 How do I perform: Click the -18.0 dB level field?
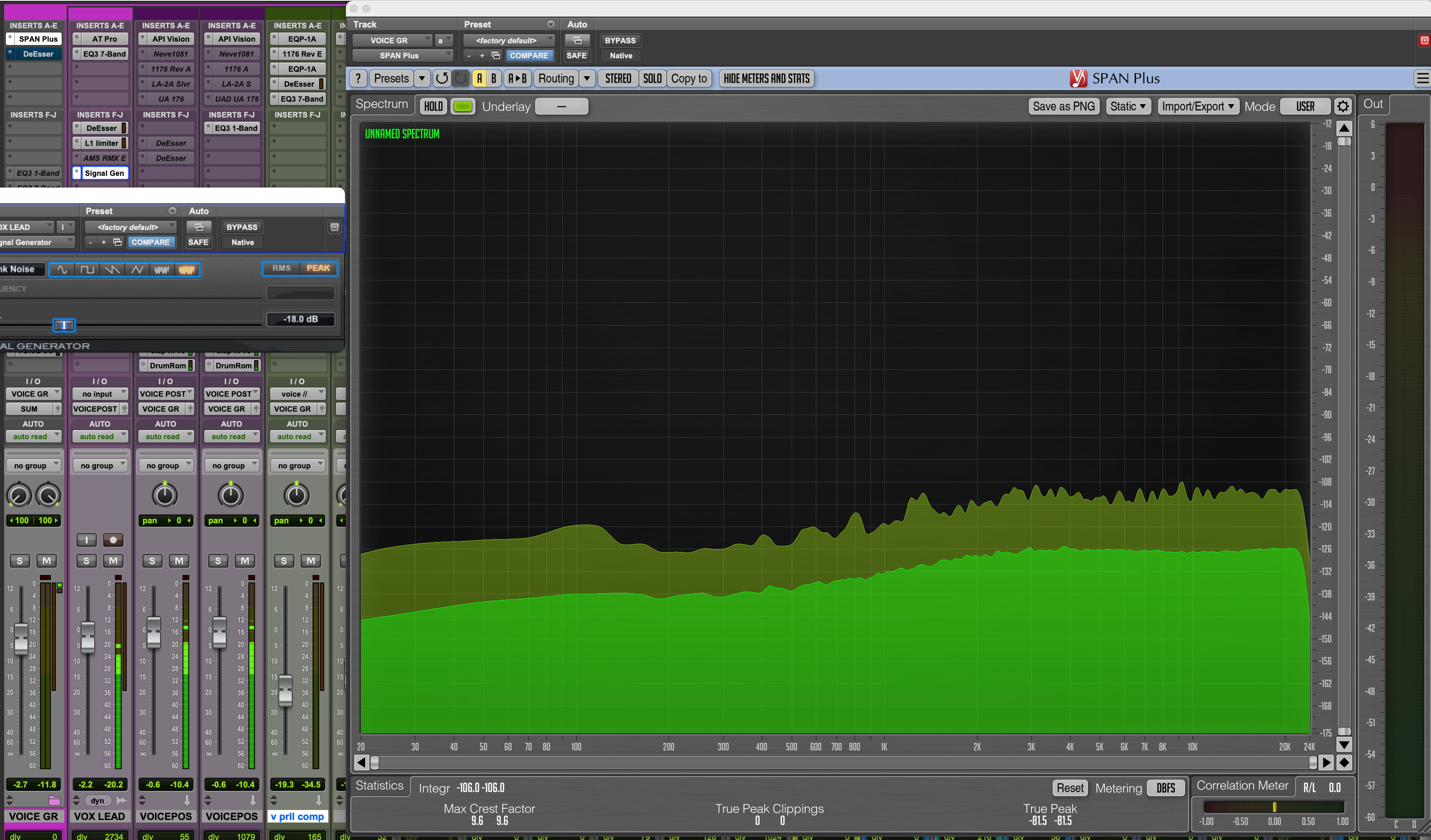(x=300, y=319)
